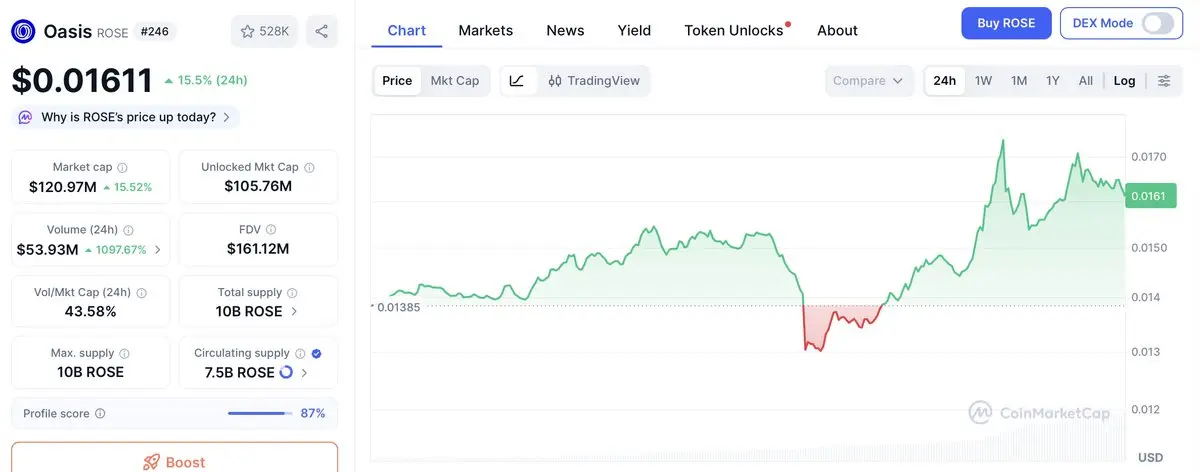
Task: Switch chart to Mkt Cap view
Action: (x=454, y=81)
